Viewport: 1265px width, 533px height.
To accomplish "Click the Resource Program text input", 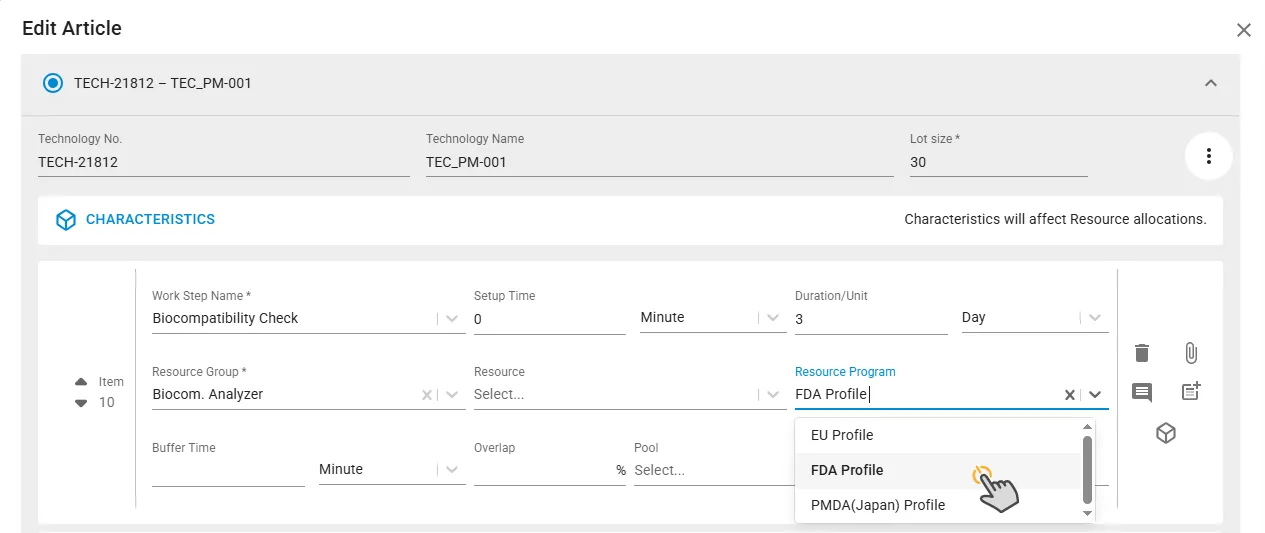I will 926,394.
